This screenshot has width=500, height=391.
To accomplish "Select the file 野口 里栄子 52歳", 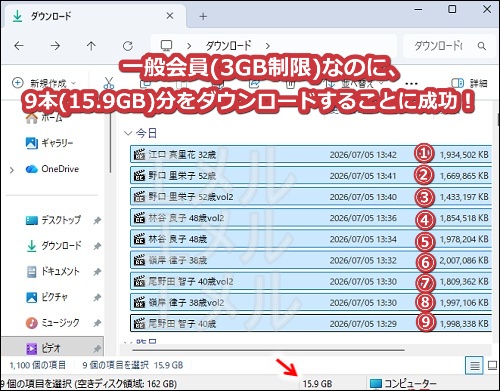I will pyautogui.click(x=311, y=175).
